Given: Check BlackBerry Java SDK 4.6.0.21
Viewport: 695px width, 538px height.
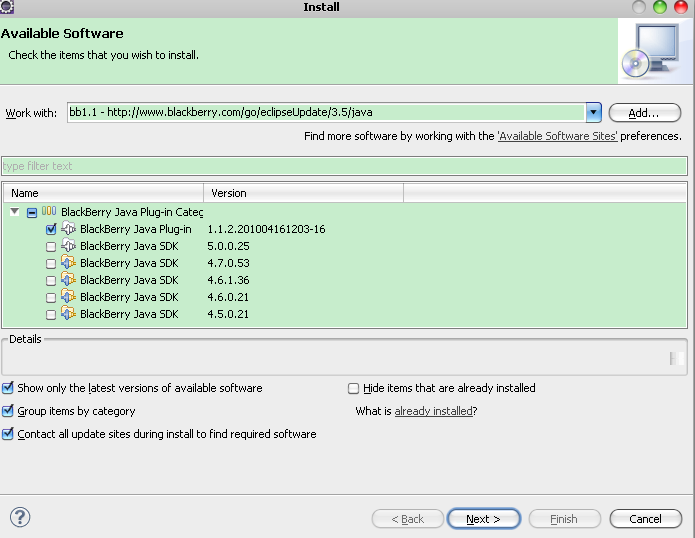Looking at the screenshot, I should click(x=51, y=297).
